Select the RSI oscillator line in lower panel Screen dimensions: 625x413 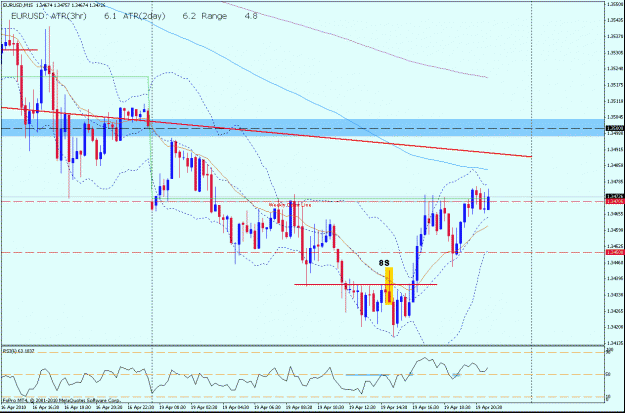[x=244, y=377]
